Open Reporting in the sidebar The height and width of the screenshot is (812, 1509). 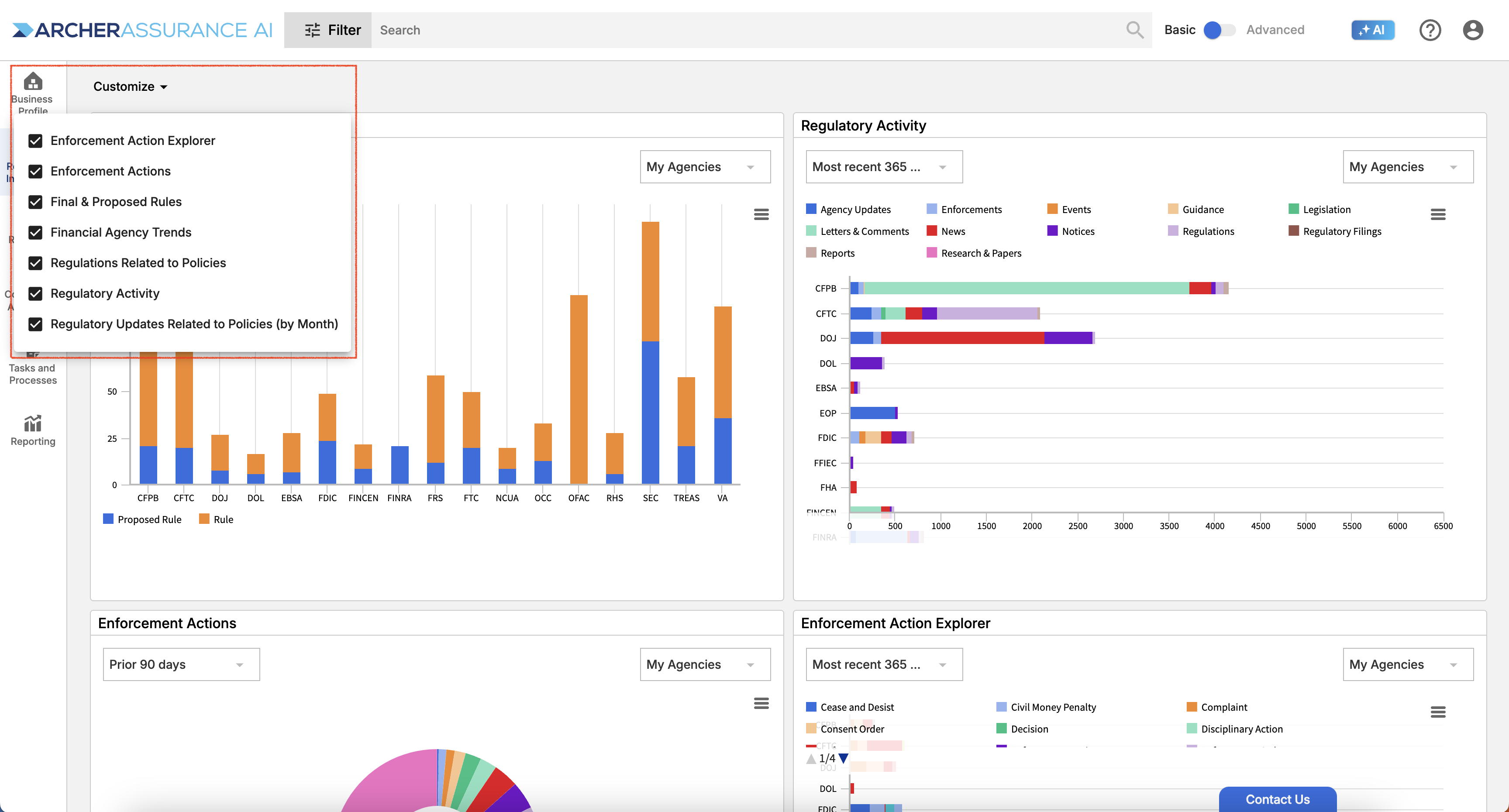click(33, 430)
